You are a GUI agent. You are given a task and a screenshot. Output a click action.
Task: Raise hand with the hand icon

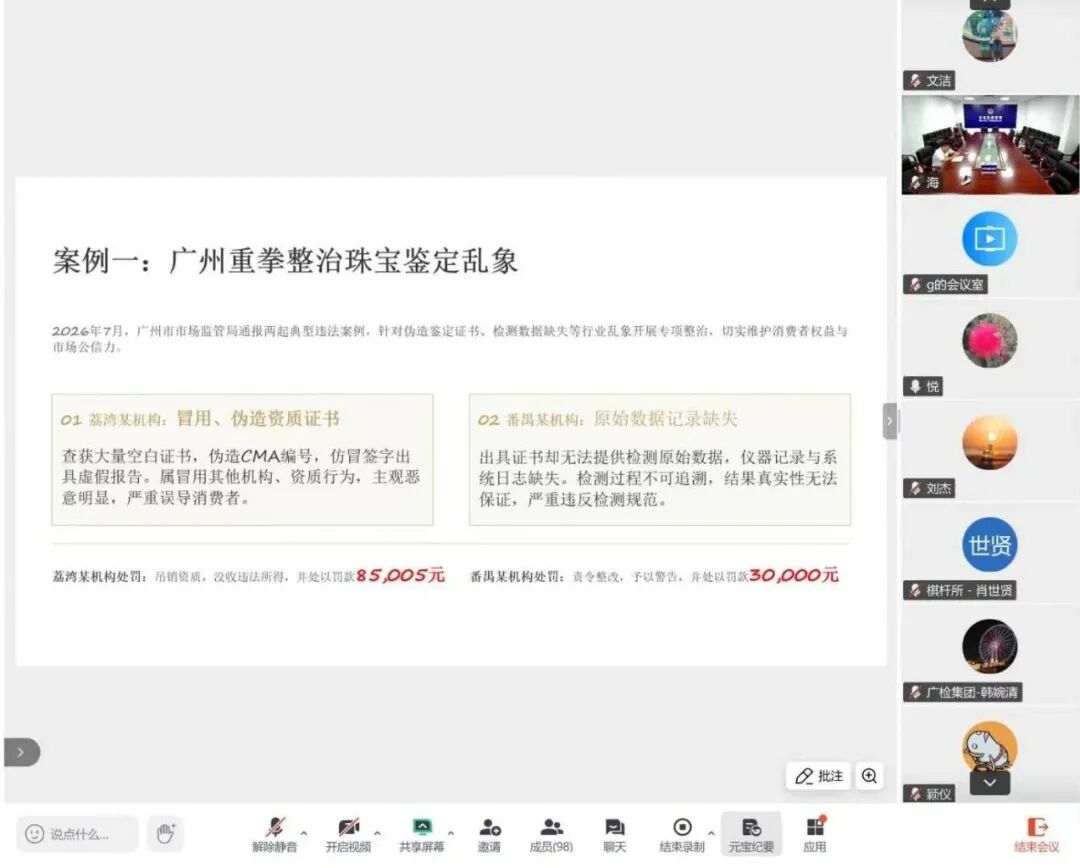pos(166,834)
